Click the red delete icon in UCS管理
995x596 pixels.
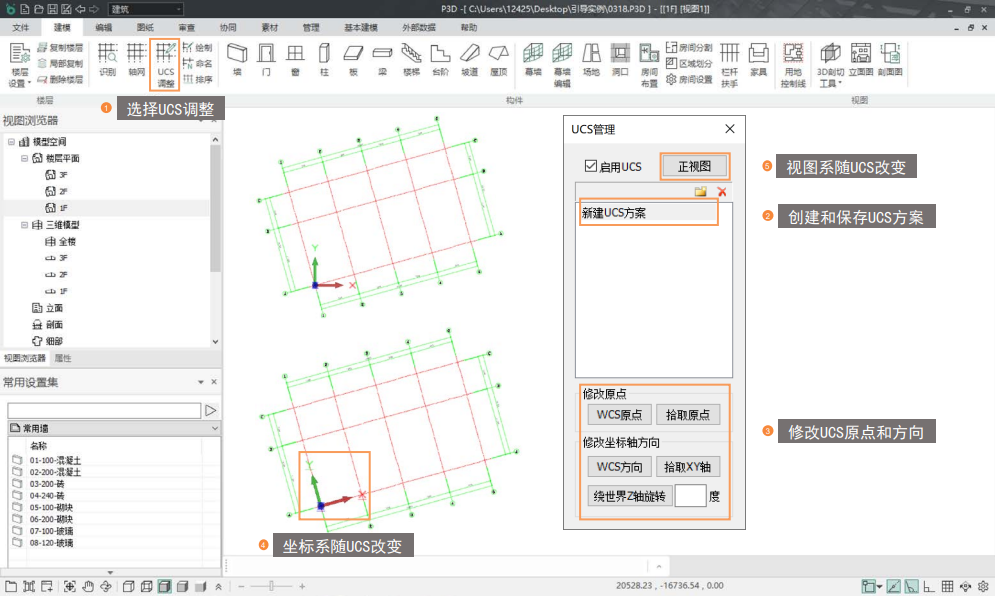721,191
